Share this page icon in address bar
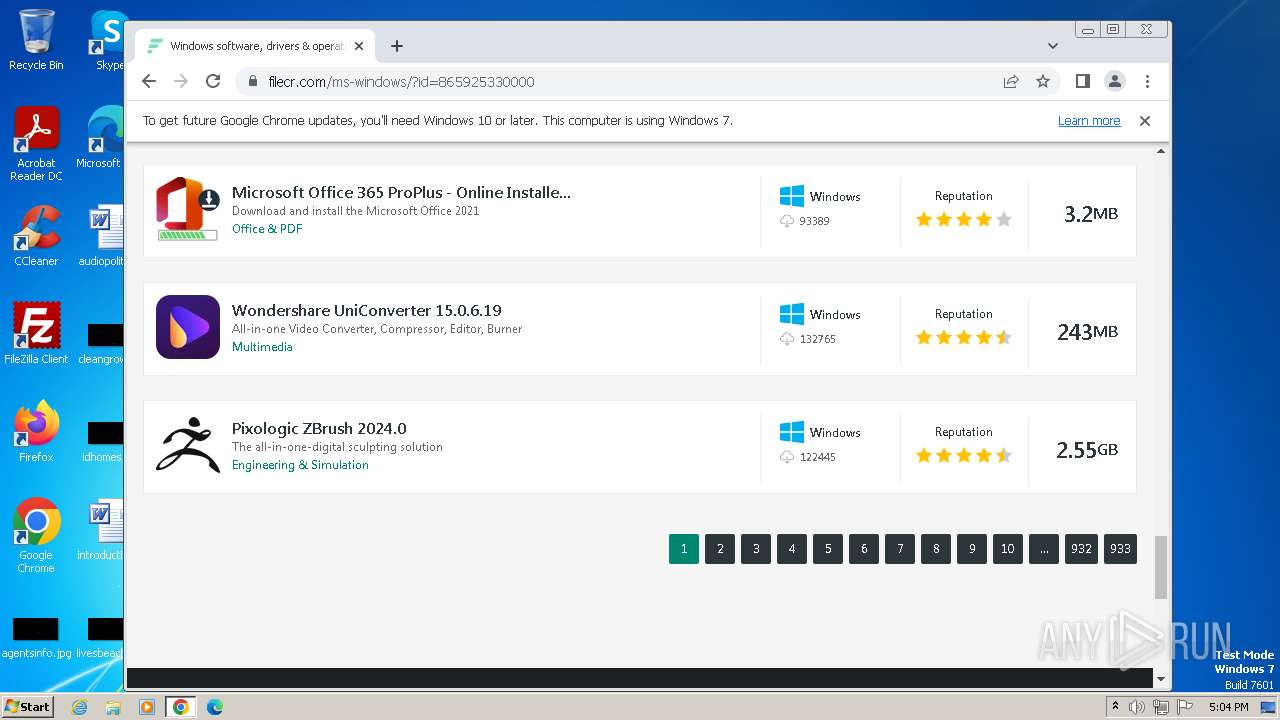The image size is (1280, 720). [x=1011, y=81]
